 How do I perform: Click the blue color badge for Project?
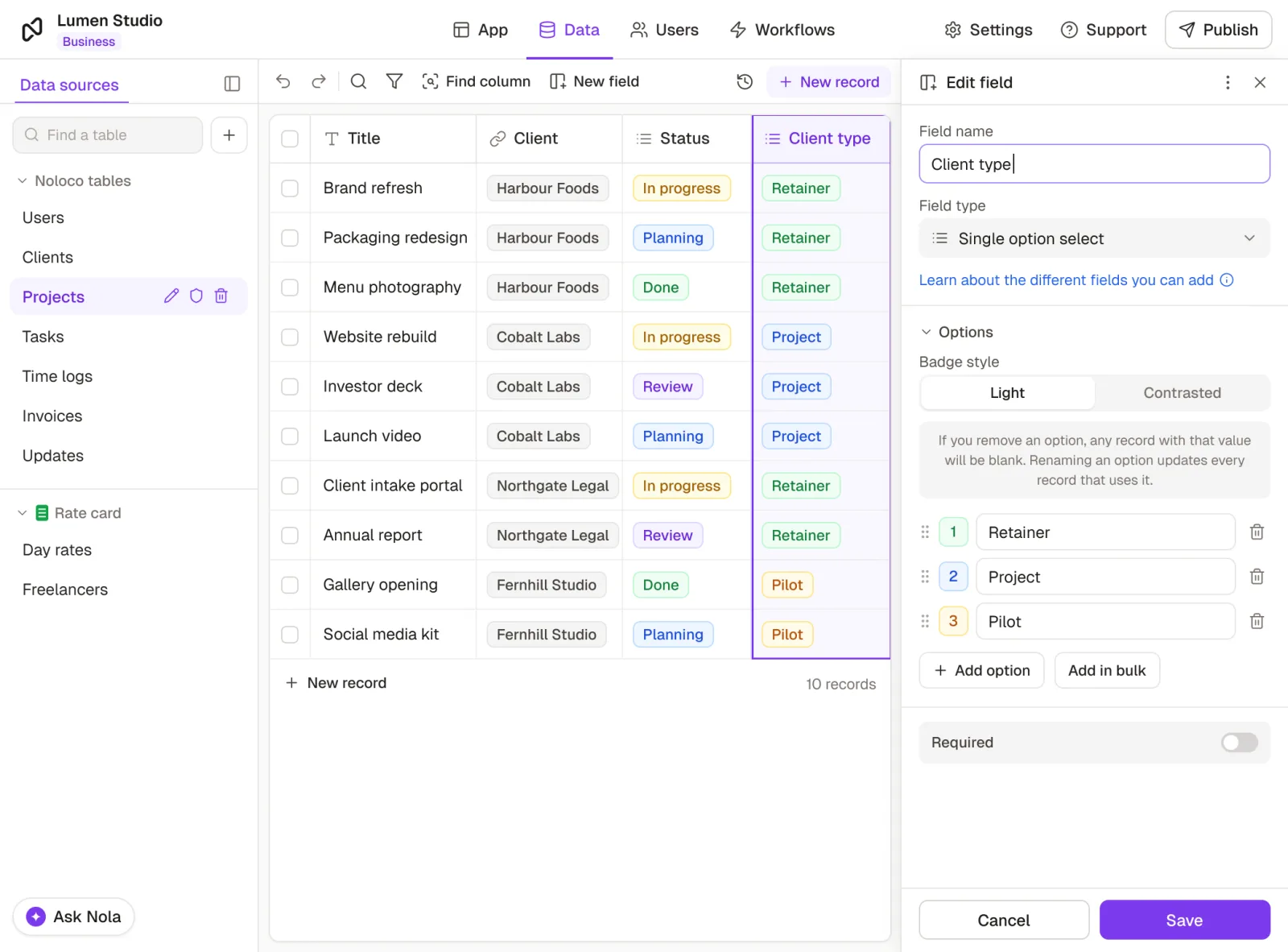click(x=953, y=577)
